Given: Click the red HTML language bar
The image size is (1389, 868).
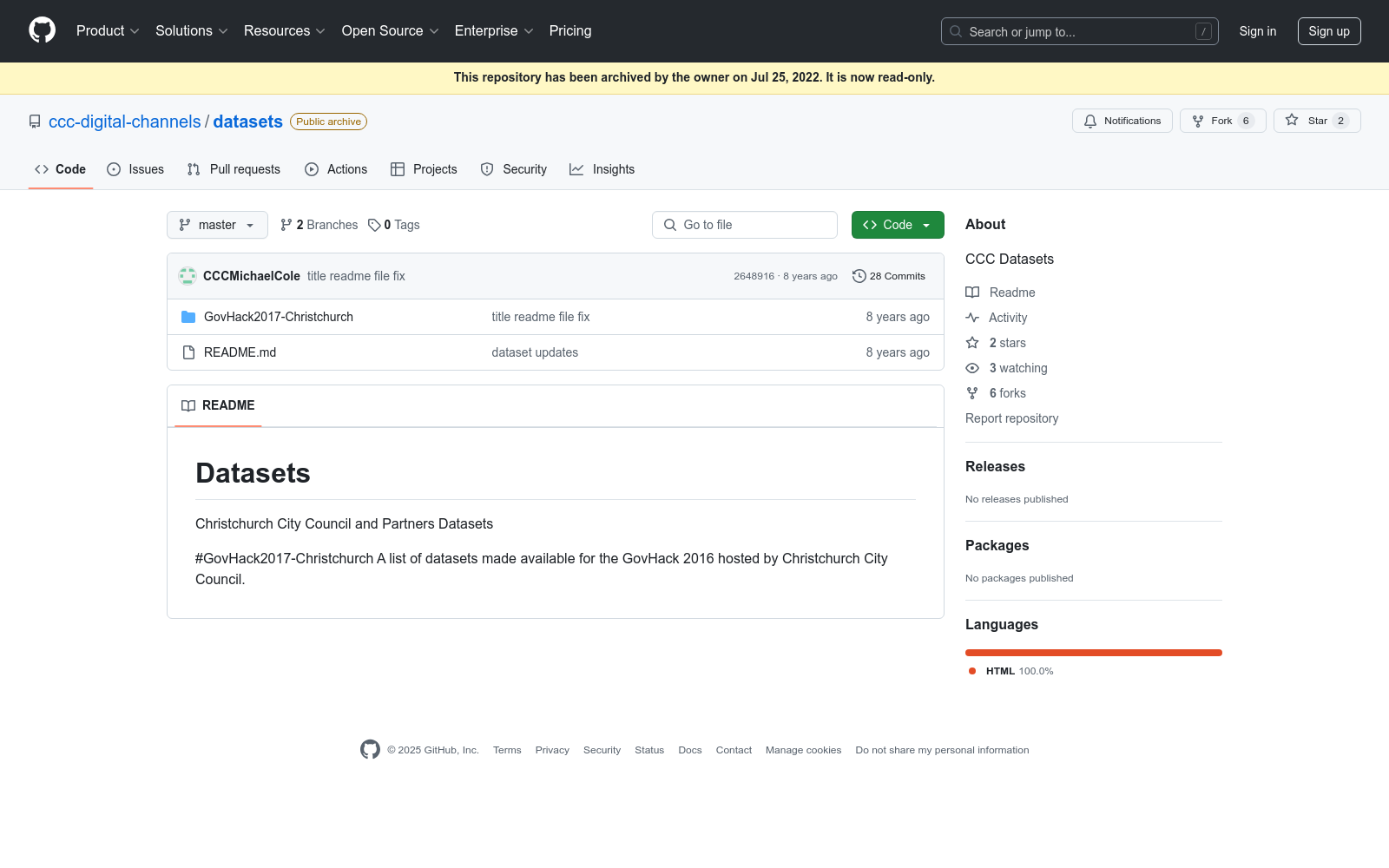Looking at the screenshot, I should (x=1094, y=653).
